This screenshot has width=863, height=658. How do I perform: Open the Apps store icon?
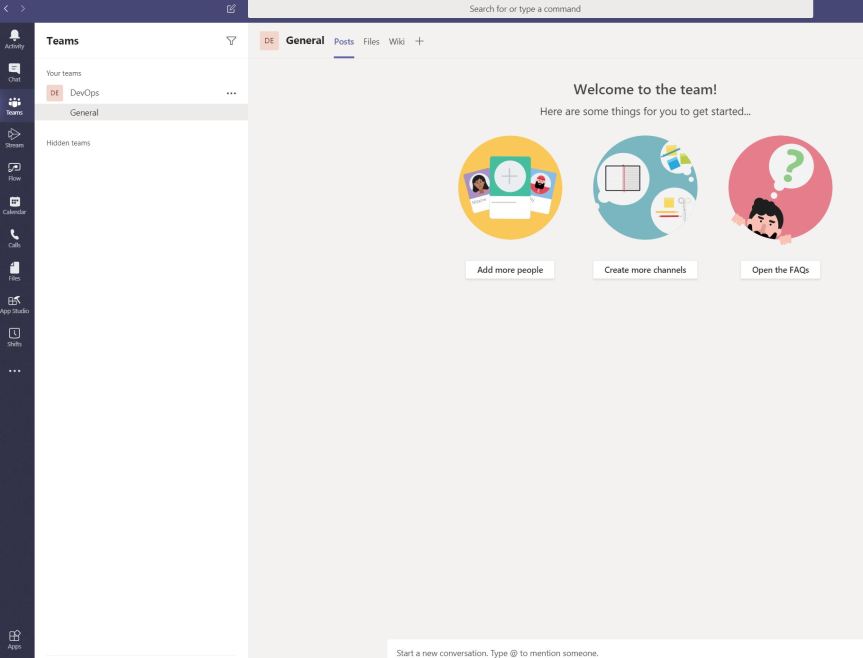point(17,637)
